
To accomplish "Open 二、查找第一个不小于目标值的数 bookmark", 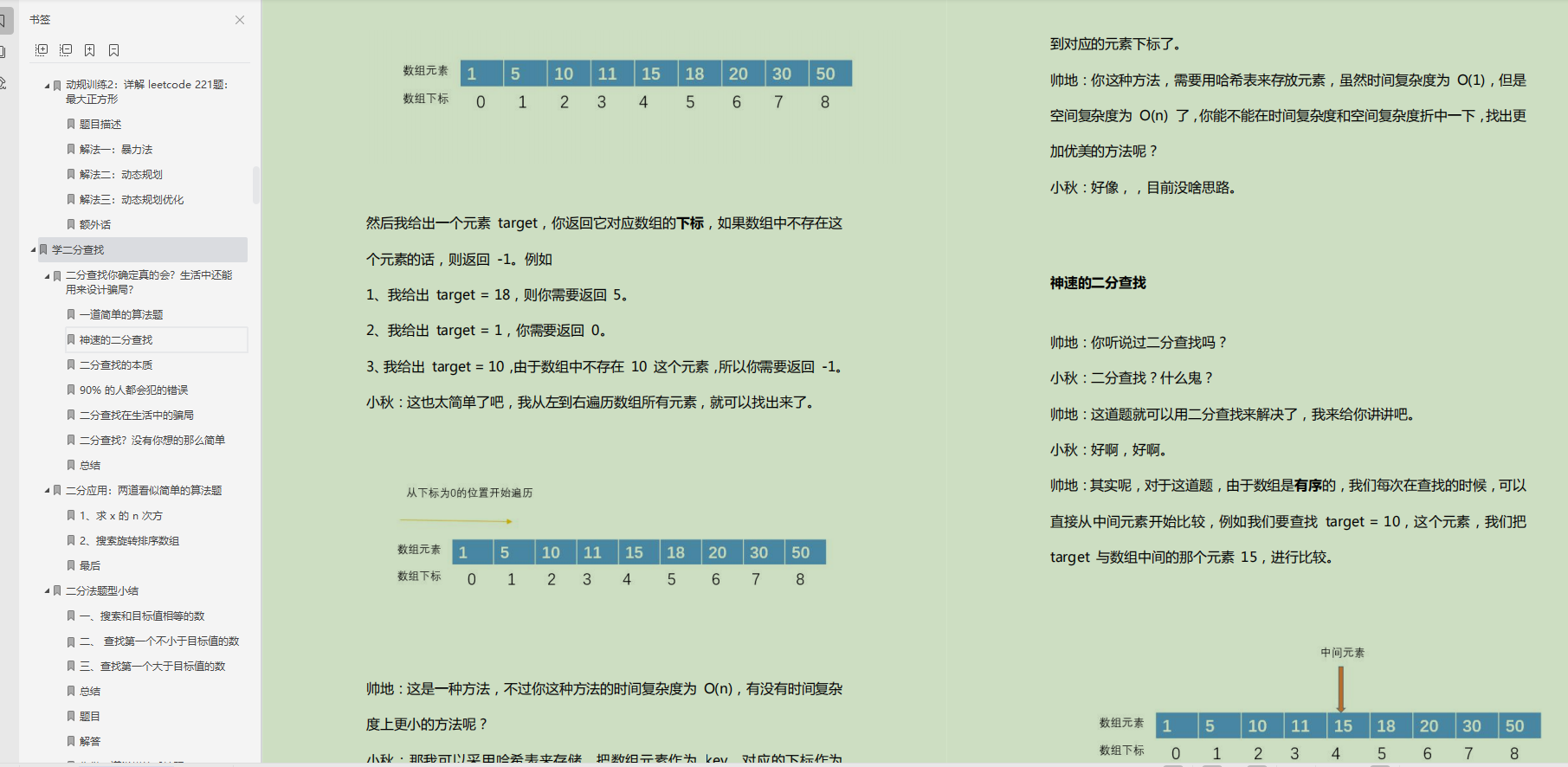I will pos(159,641).
